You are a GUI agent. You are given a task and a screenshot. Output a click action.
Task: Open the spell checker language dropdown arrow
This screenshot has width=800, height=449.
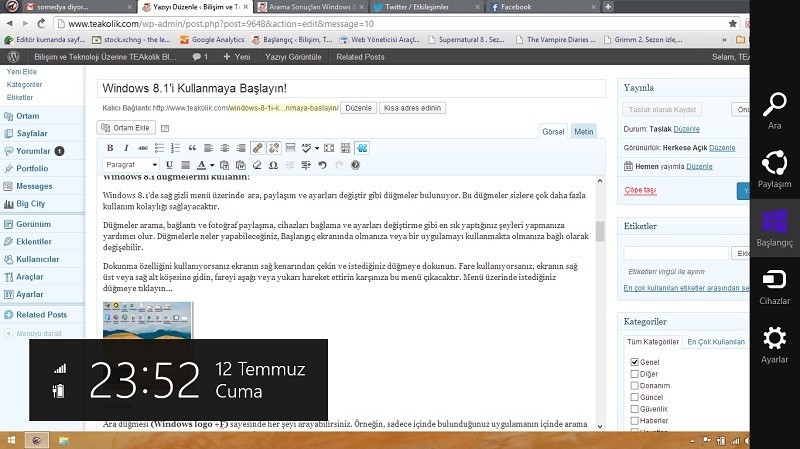click(x=317, y=148)
